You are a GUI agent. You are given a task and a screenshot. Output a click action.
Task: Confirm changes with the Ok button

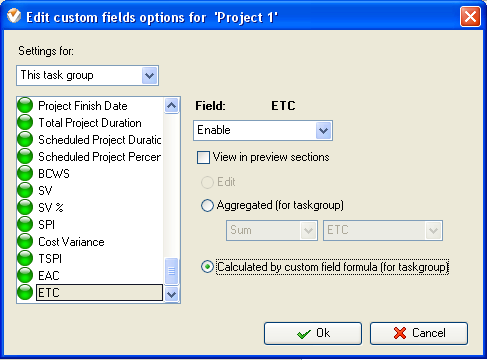point(313,333)
